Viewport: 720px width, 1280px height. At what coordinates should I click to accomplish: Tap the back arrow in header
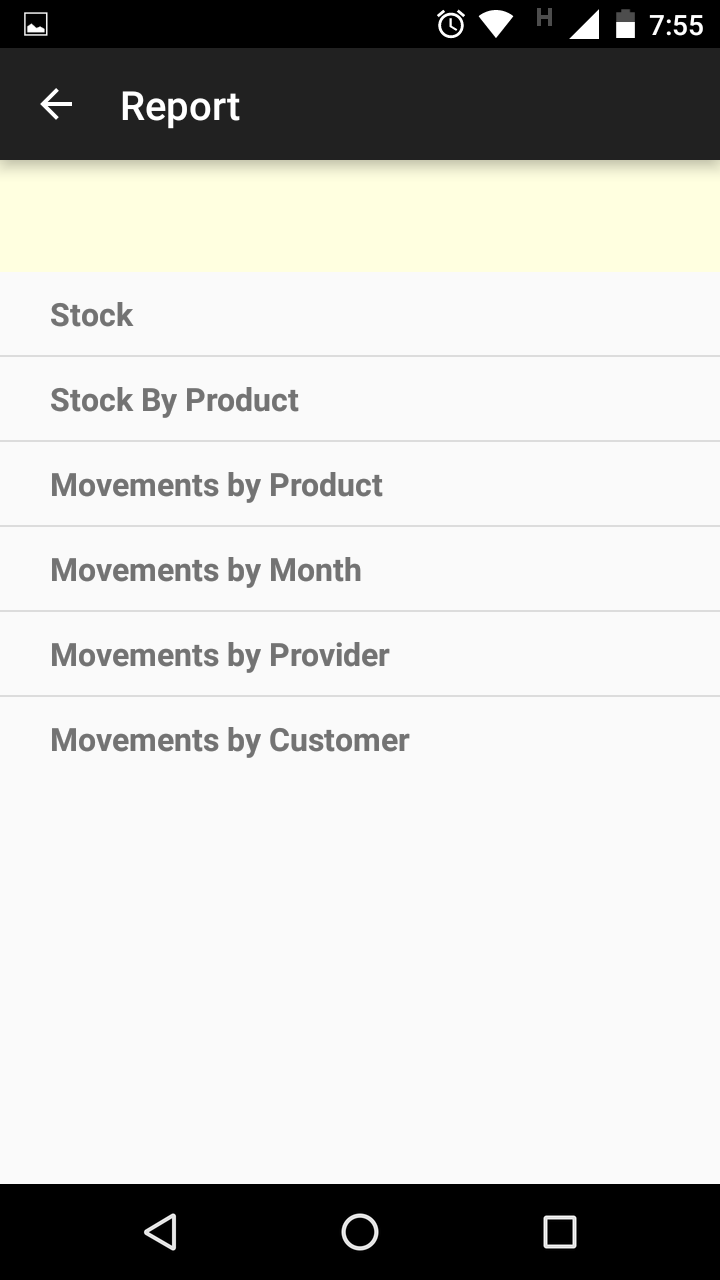tap(56, 104)
